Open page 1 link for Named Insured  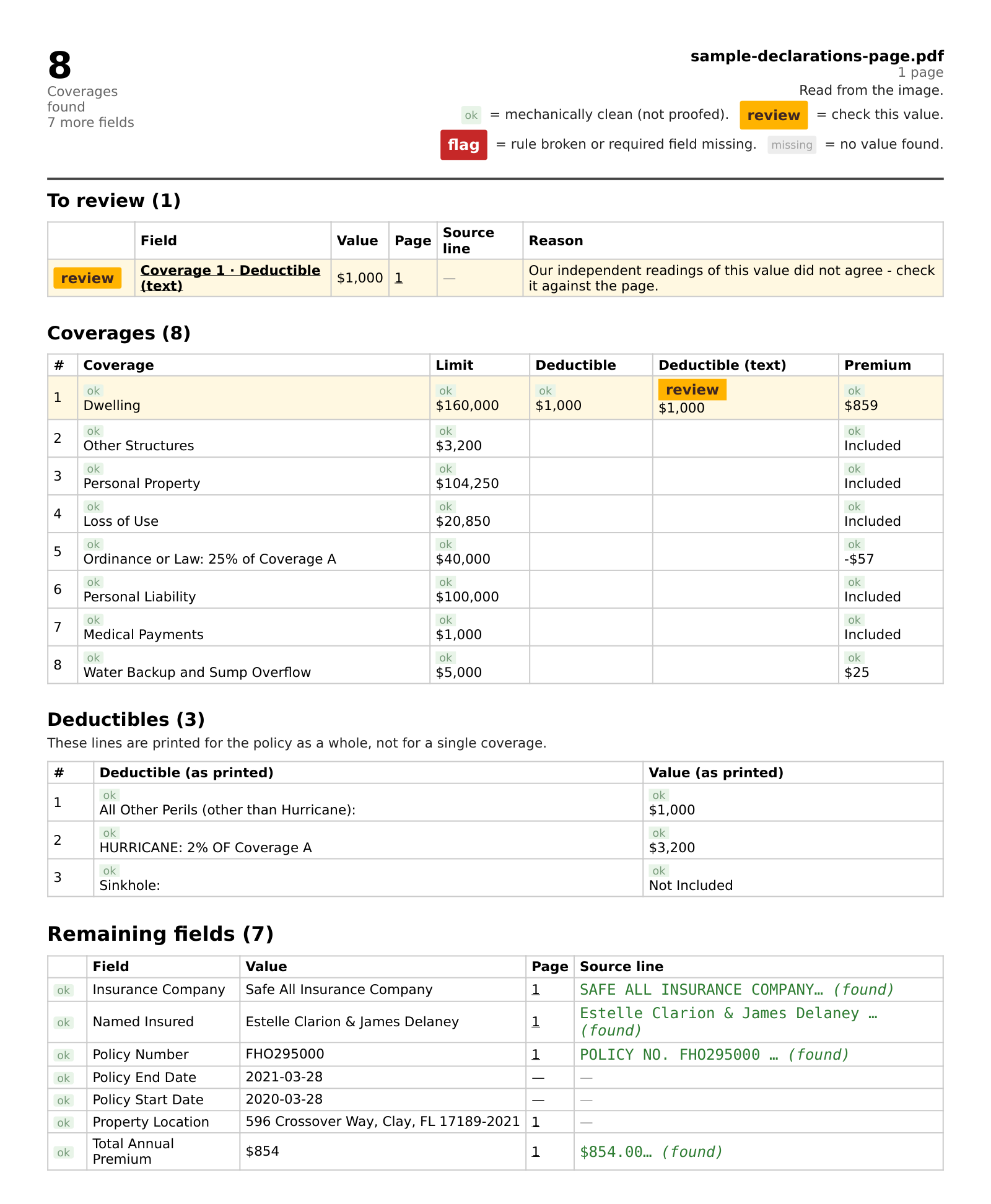(x=536, y=1022)
